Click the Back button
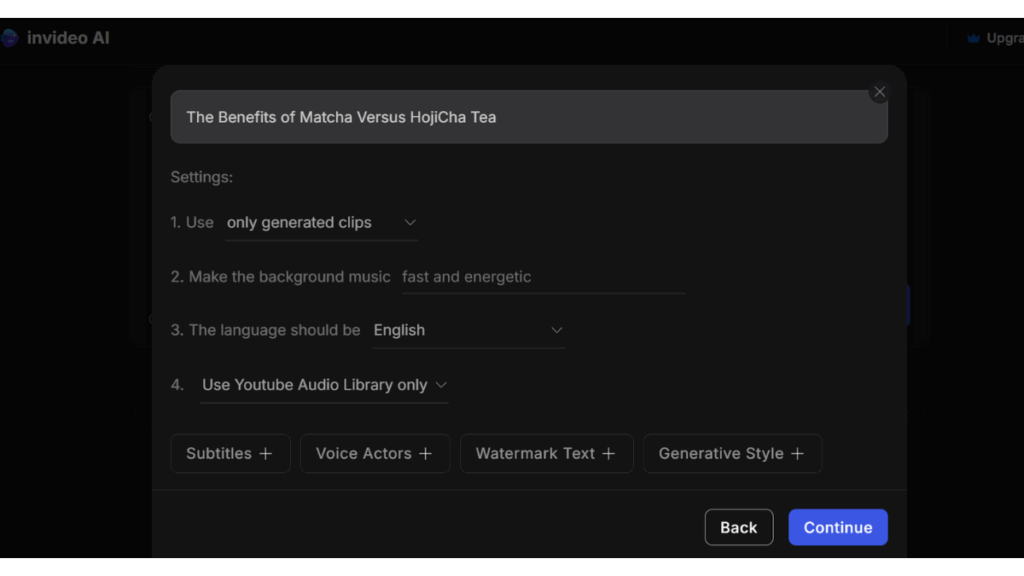Viewport: 1024px width, 576px height. point(739,527)
